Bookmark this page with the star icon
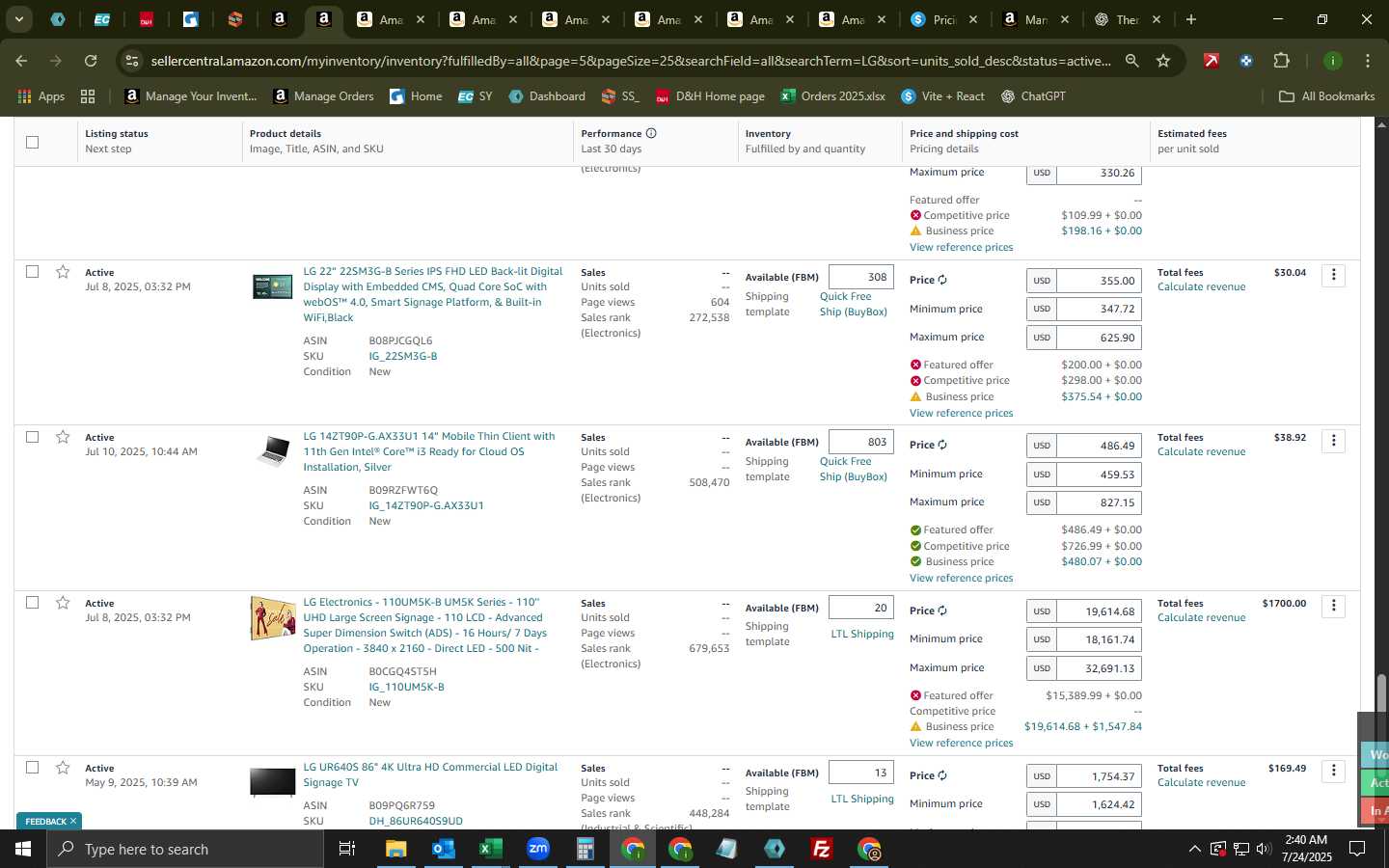This screenshot has width=1389, height=868. coord(1163,61)
